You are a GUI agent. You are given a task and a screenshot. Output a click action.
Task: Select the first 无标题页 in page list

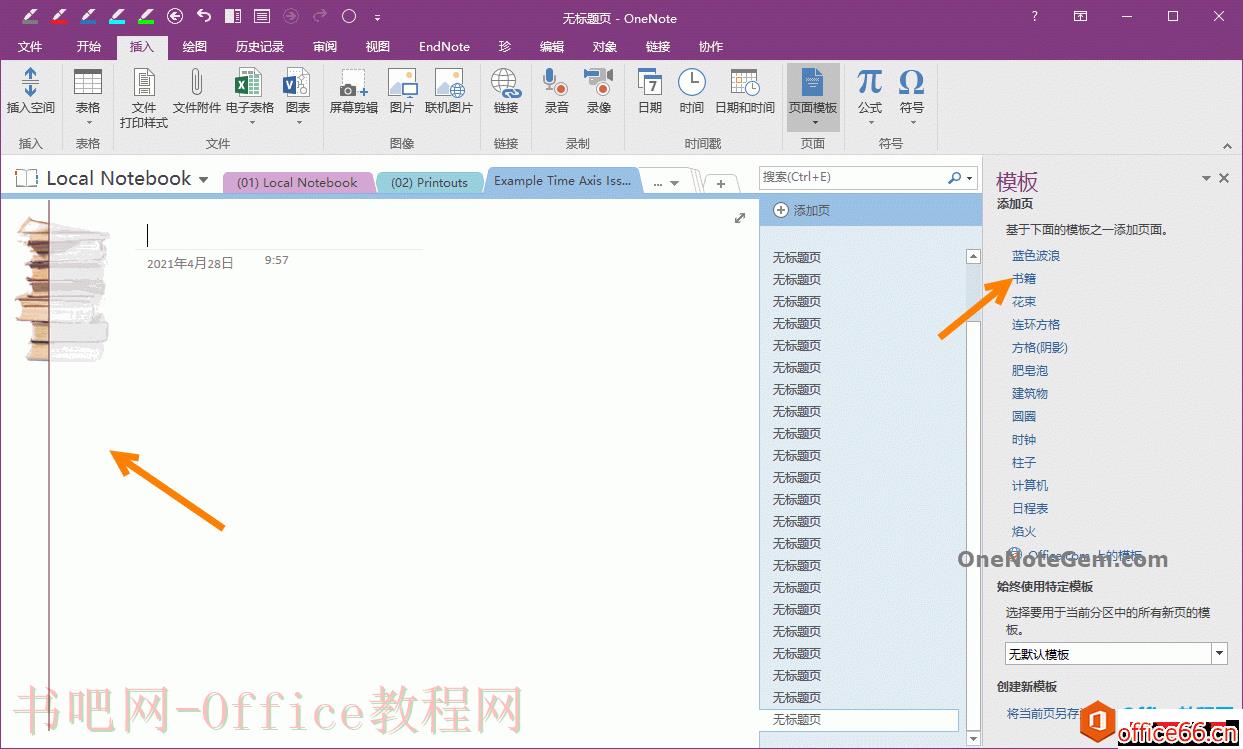point(797,258)
